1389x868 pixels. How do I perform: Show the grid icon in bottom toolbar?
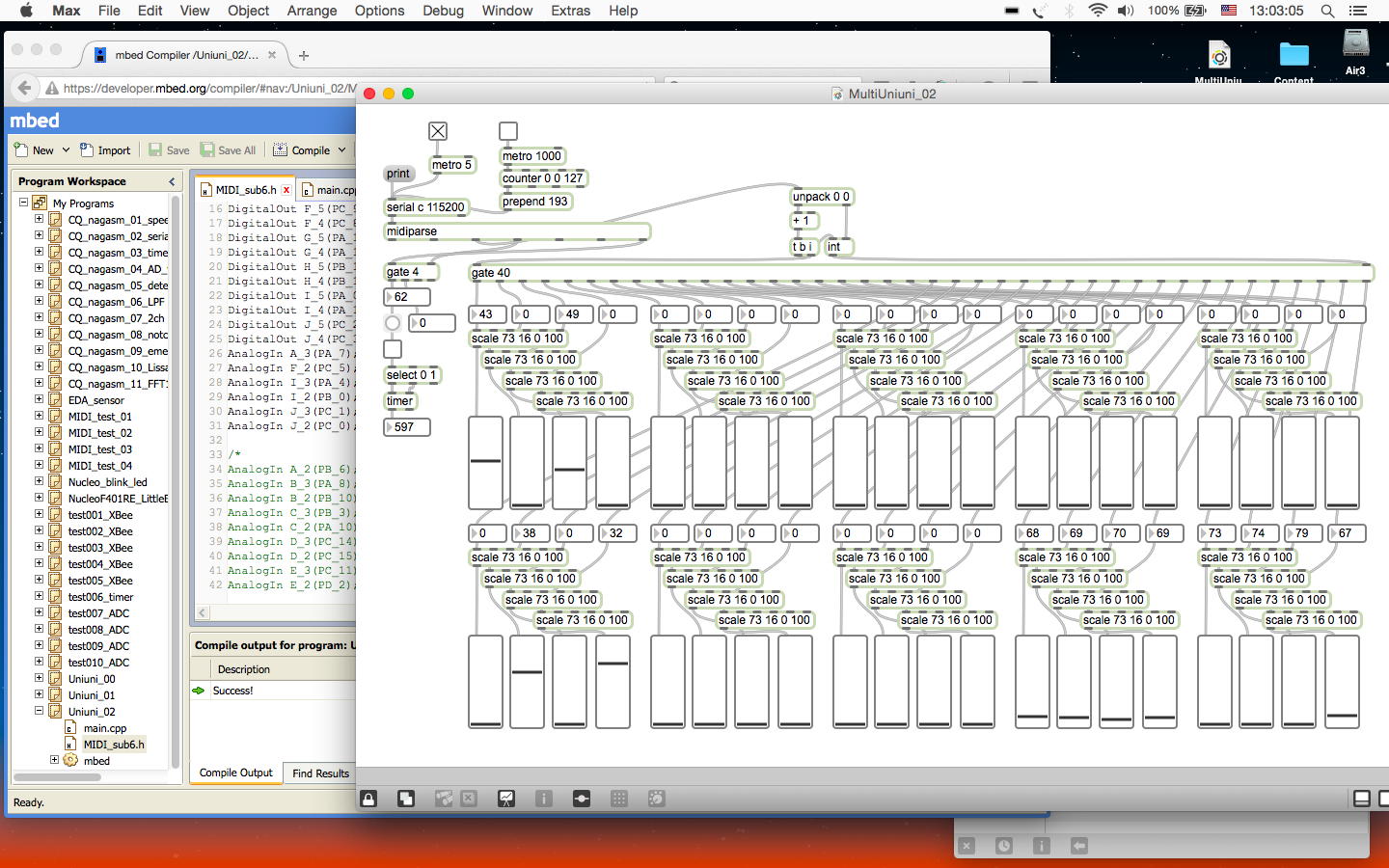(x=619, y=799)
